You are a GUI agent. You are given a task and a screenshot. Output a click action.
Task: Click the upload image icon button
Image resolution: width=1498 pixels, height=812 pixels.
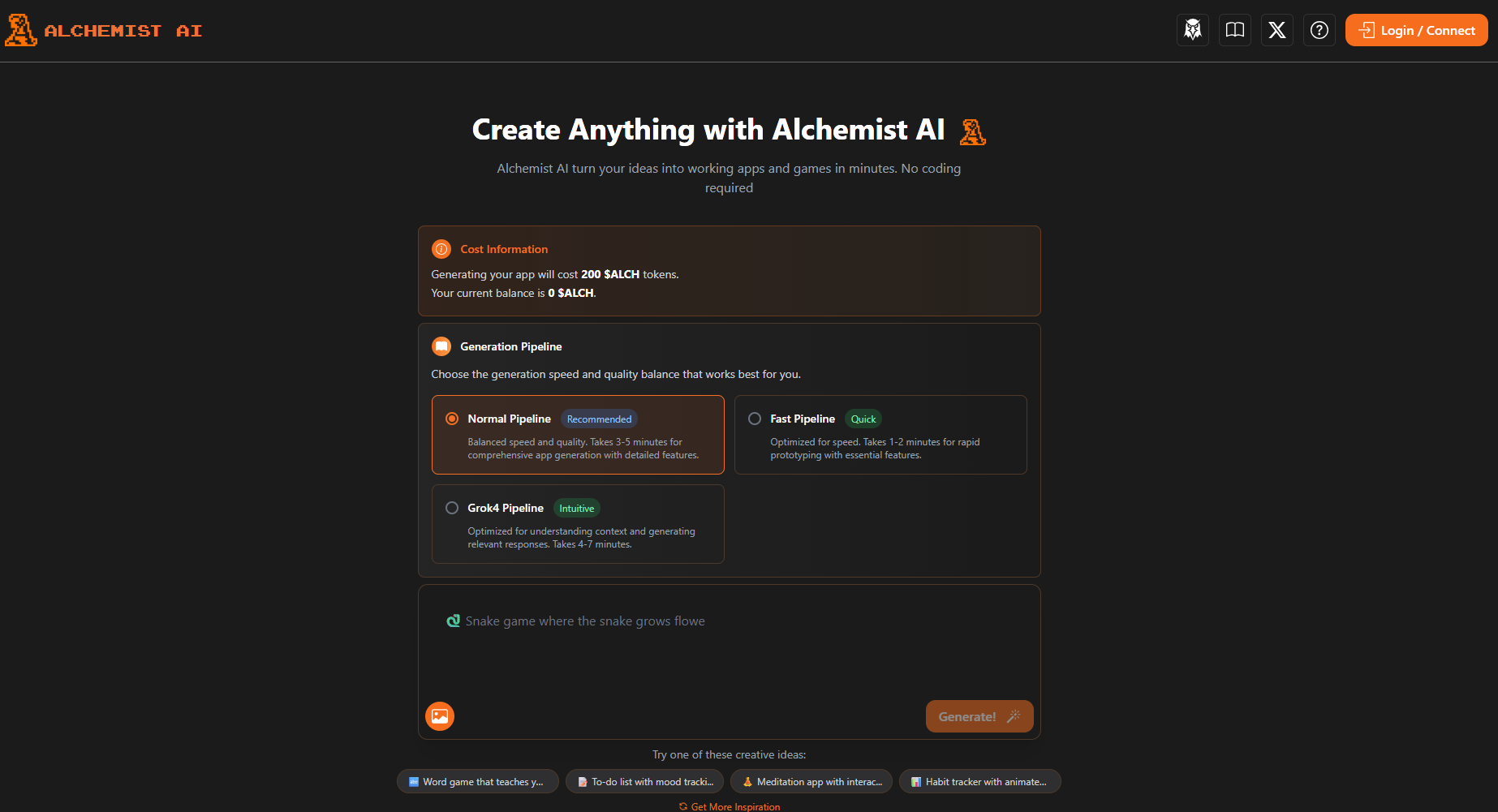[440, 716]
